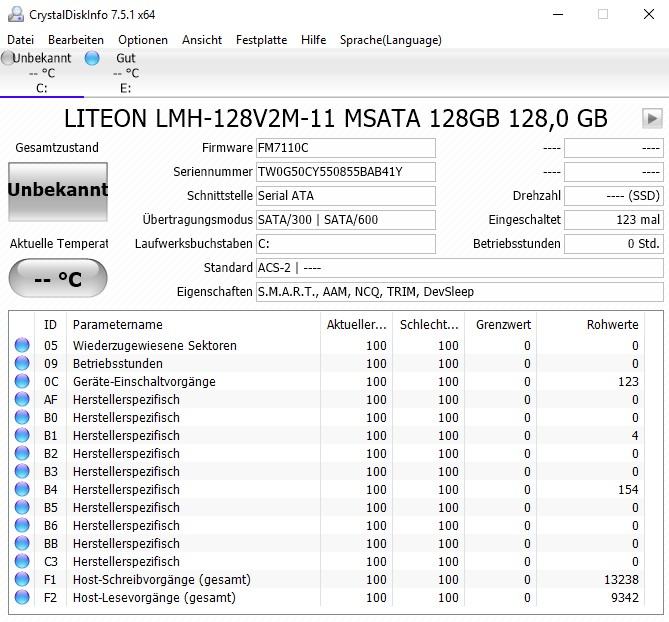Image resolution: width=669 pixels, height=622 pixels.
Task: Click the Parametername column header
Action: click(193, 325)
